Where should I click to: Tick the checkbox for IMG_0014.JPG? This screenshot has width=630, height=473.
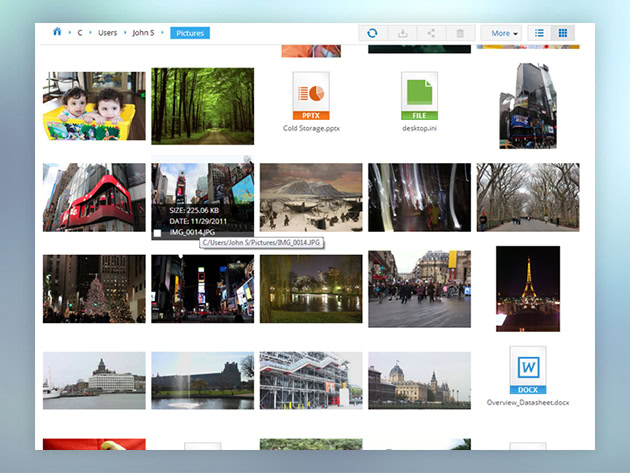[158, 232]
